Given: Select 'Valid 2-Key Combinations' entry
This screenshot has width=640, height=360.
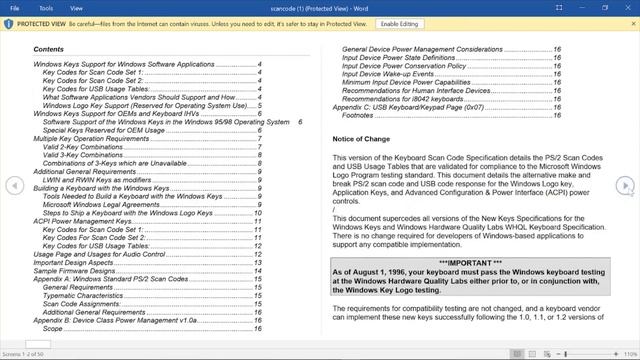Looking at the screenshot, I should [x=152, y=147].
